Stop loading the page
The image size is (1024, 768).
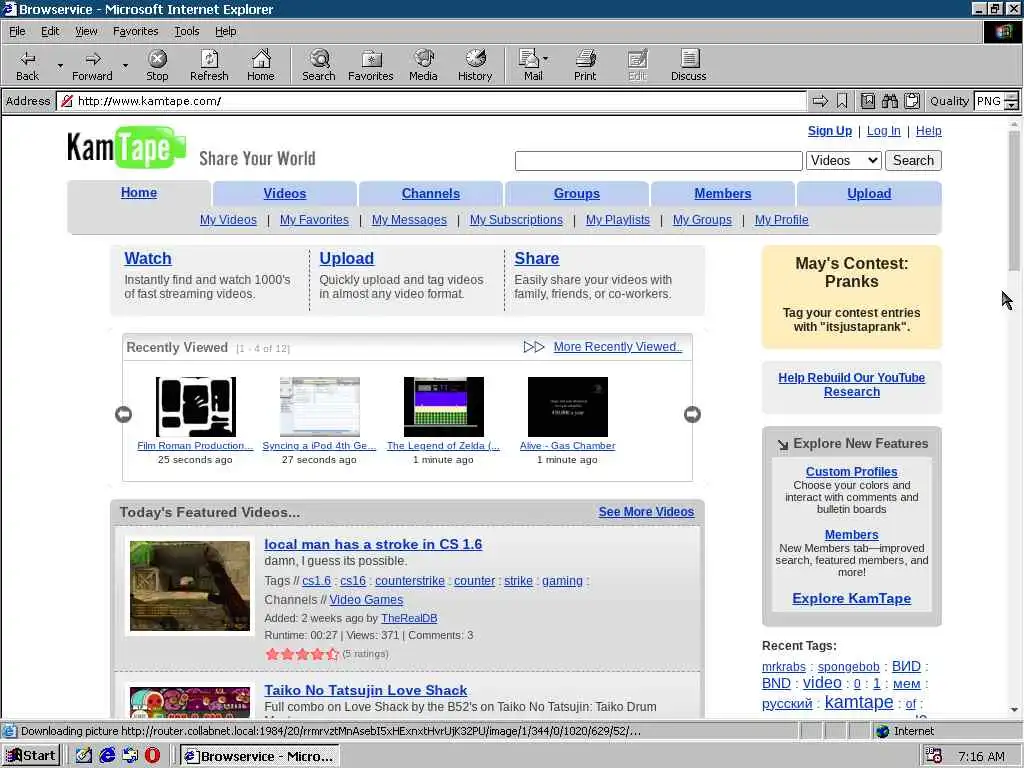(157, 65)
